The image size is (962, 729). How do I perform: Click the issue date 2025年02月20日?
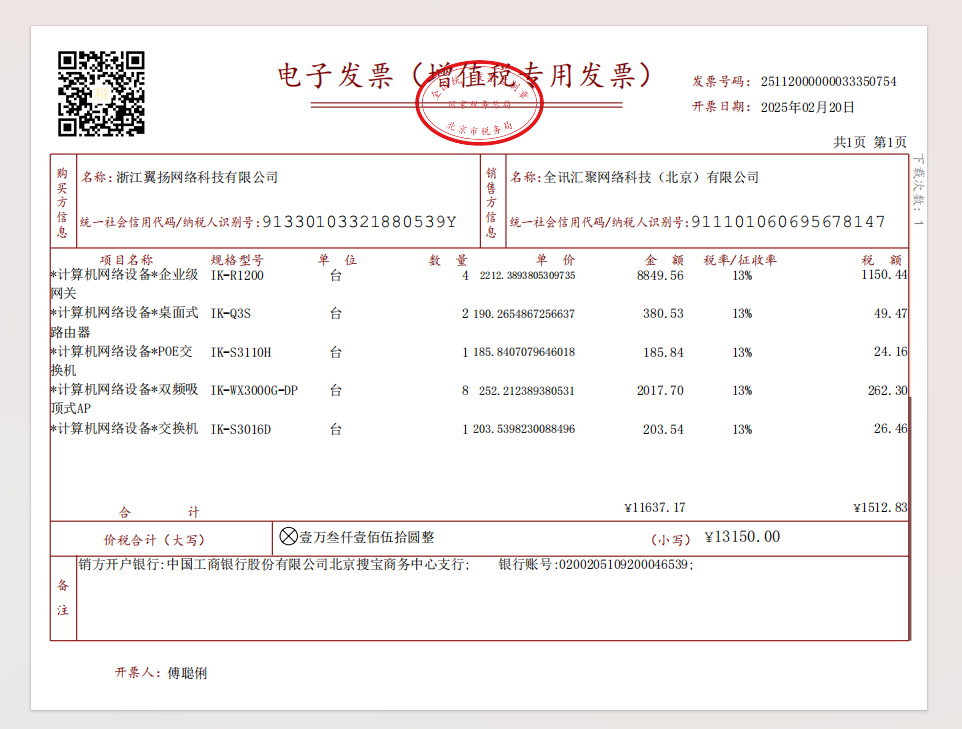tap(808, 107)
